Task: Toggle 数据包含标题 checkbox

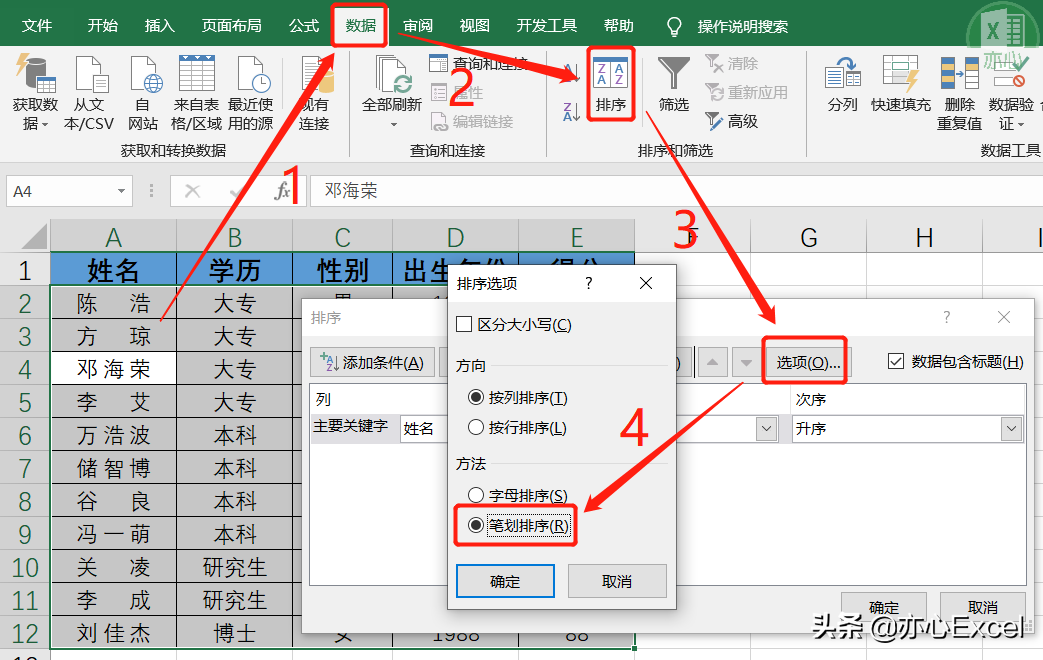Action: coord(896,361)
